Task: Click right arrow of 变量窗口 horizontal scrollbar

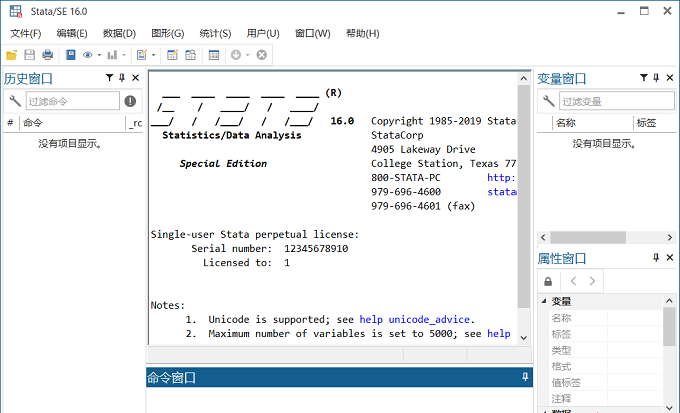Action: (x=670, y=237)
